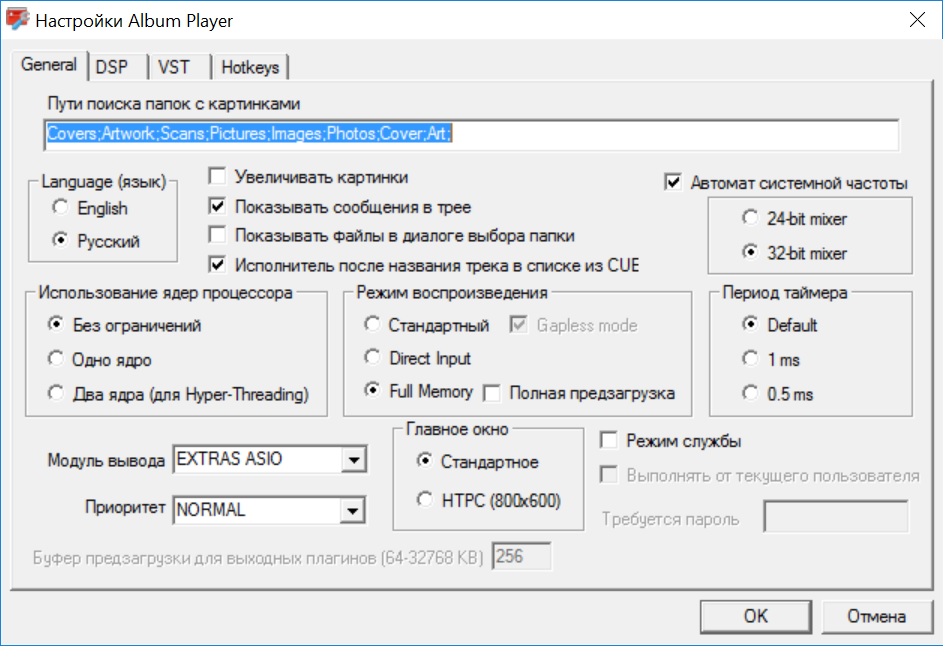Switch to the General tab

click(x=49, y=65)
